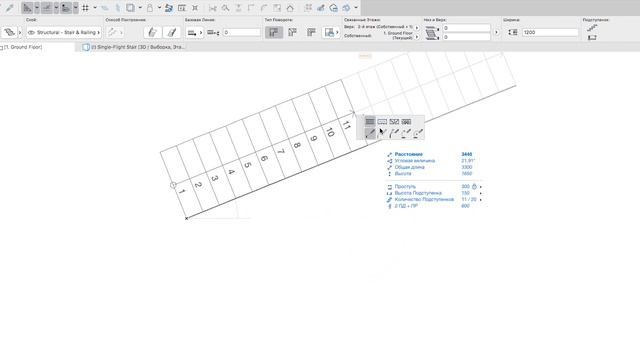Select the straight segment pet palette icon

[370, 133]
